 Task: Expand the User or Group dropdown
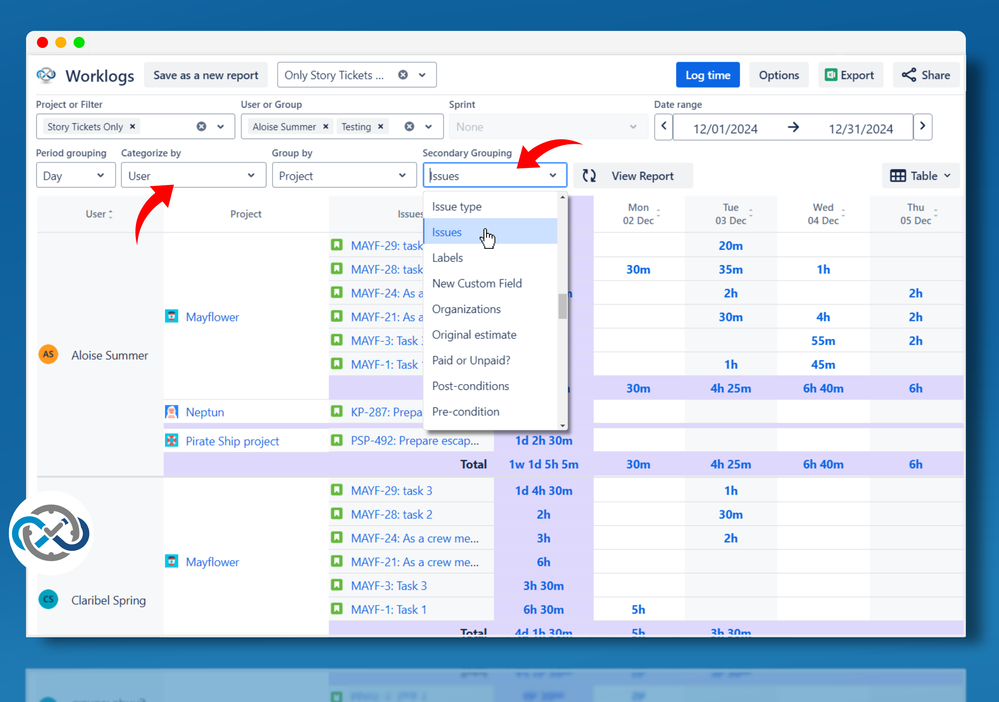(x=429, y=127)
